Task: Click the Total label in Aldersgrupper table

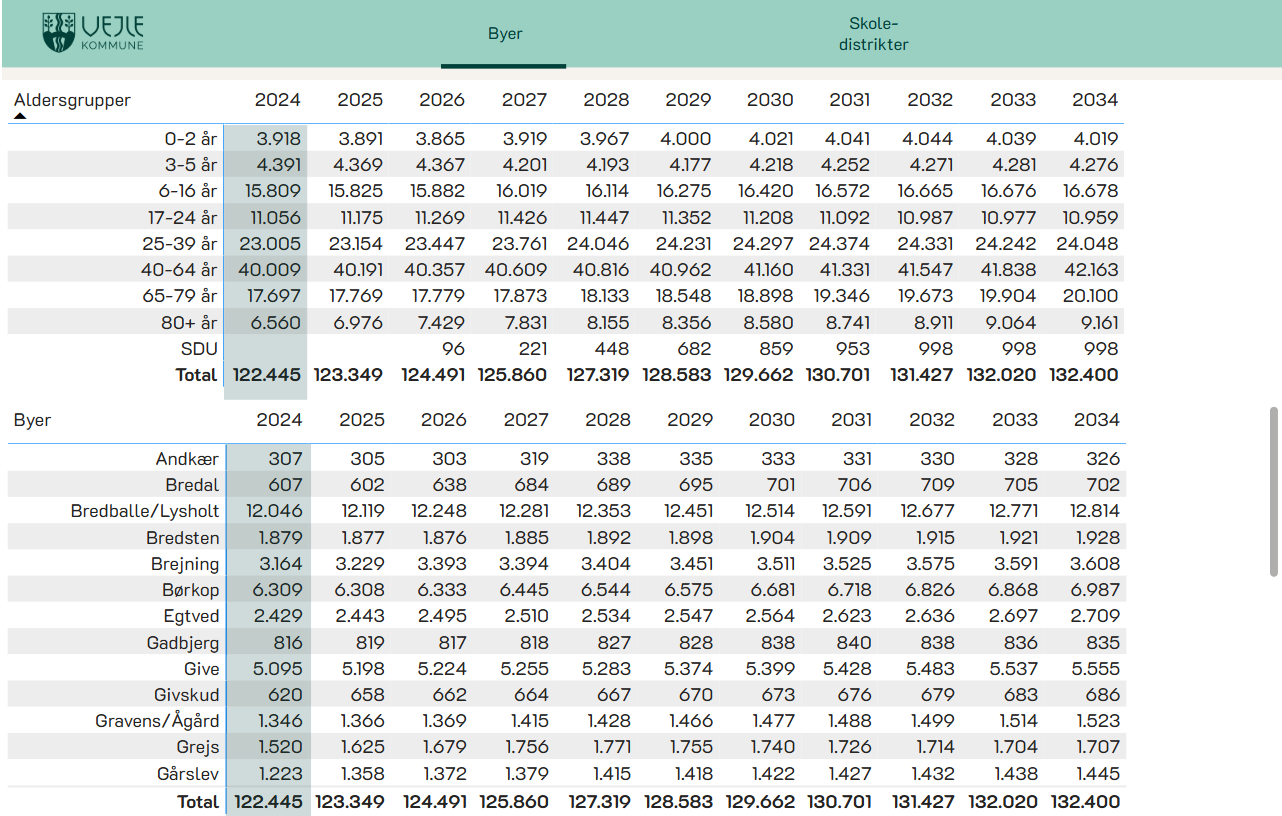Action: pos(196,375)
